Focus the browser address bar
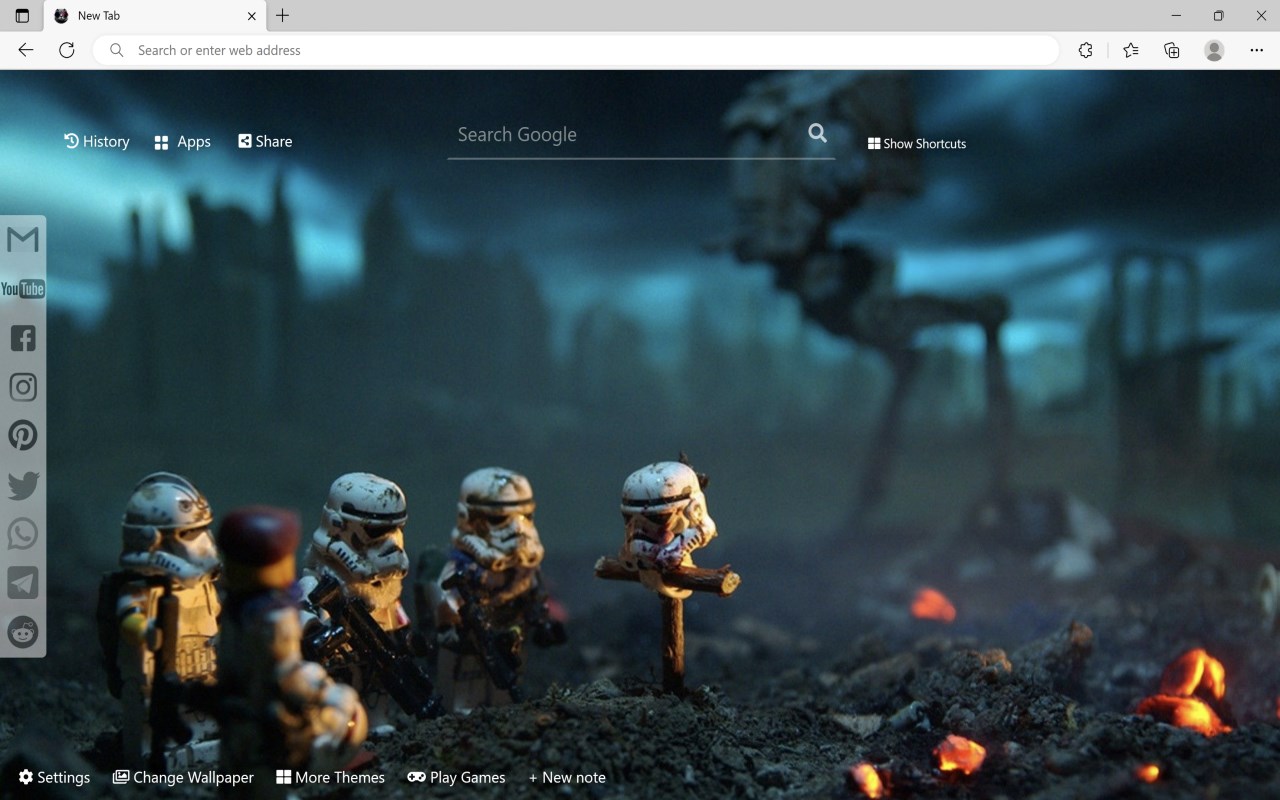Image resolution: width=1280 pixels, height=800 pixels. (576, 50)
